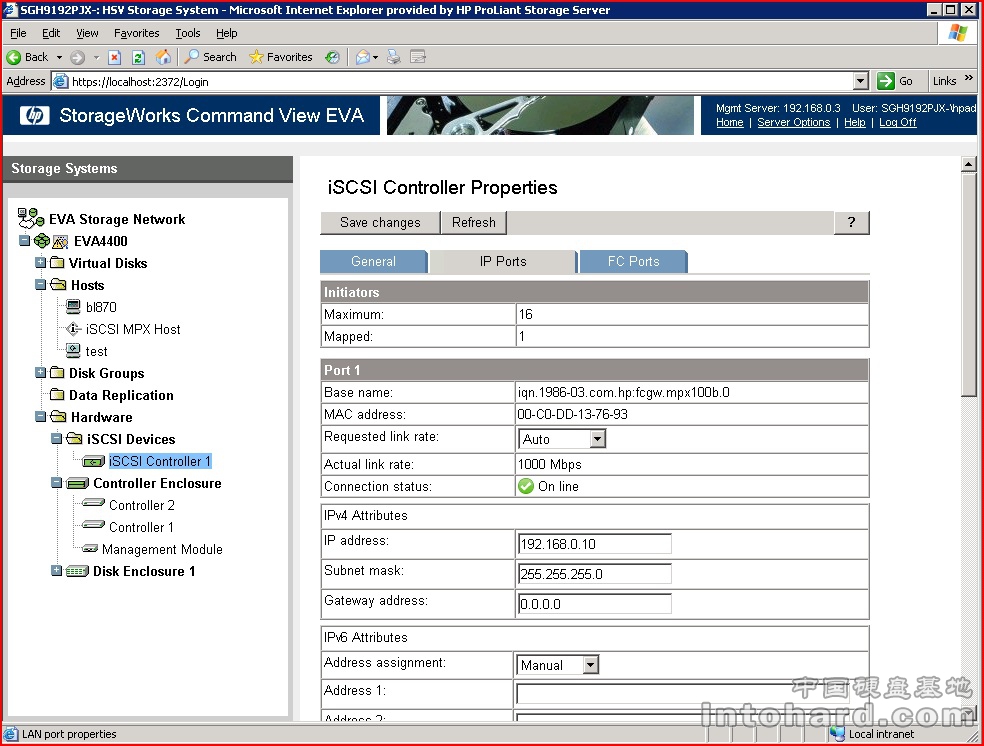
Task: Click the Stop loading icon
Action: click(x=114, y=58)
